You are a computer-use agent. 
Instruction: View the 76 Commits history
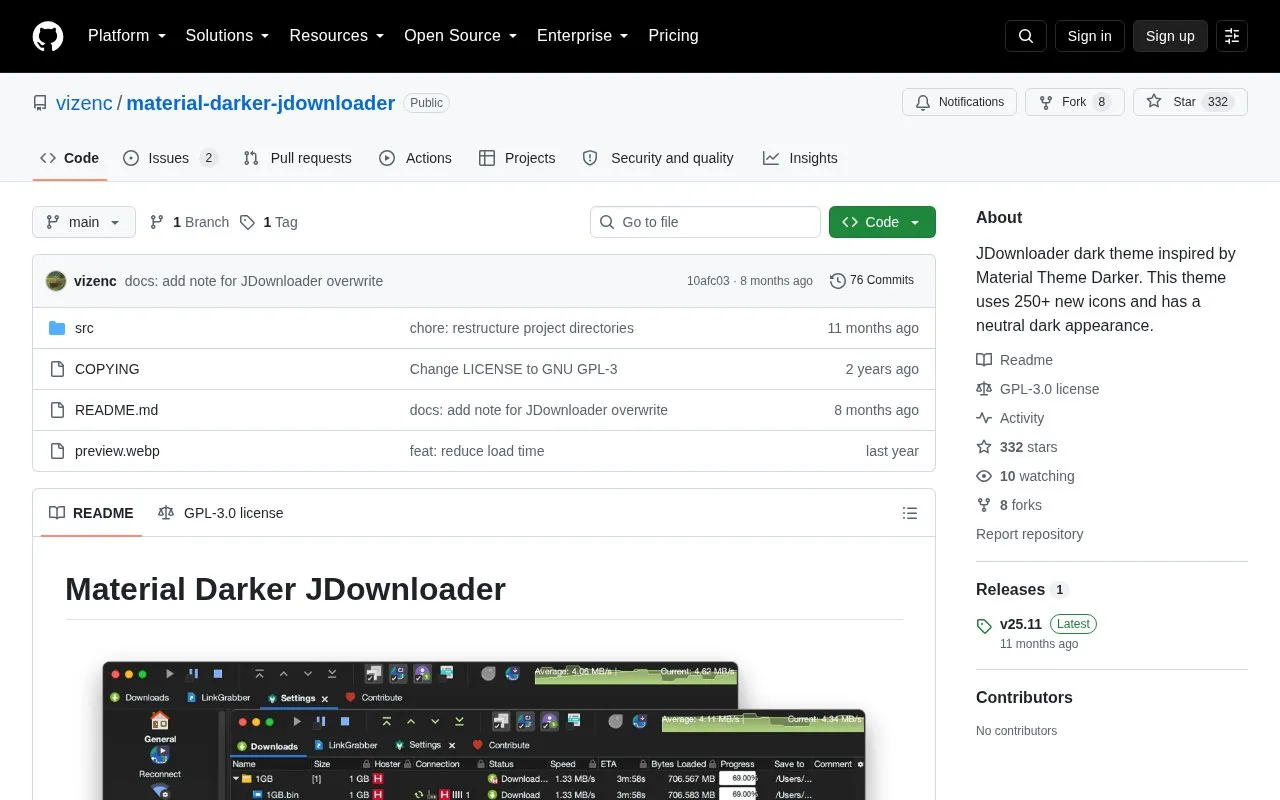[x=872, y=281]
